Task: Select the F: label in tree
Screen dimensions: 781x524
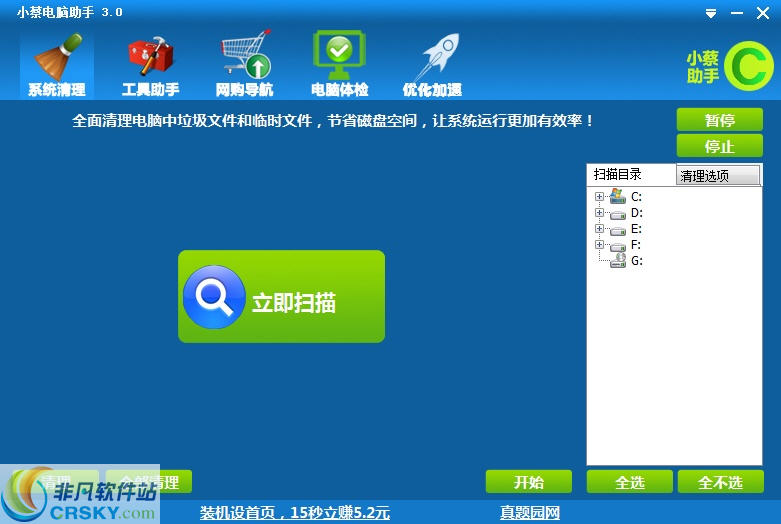Action: tap(636, 245)
